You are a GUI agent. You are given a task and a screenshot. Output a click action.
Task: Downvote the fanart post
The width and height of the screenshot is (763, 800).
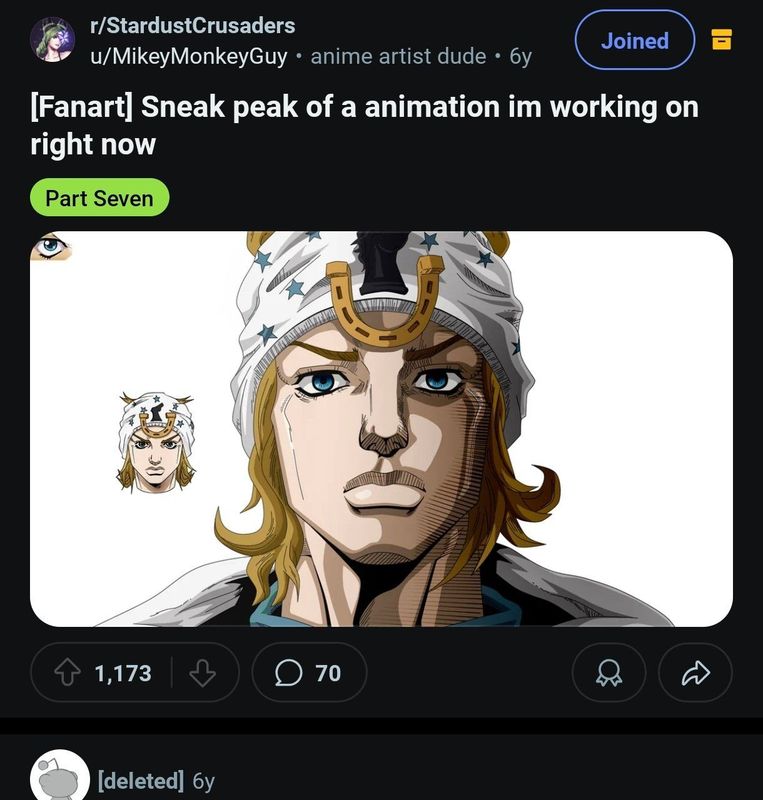click(202, 673)
